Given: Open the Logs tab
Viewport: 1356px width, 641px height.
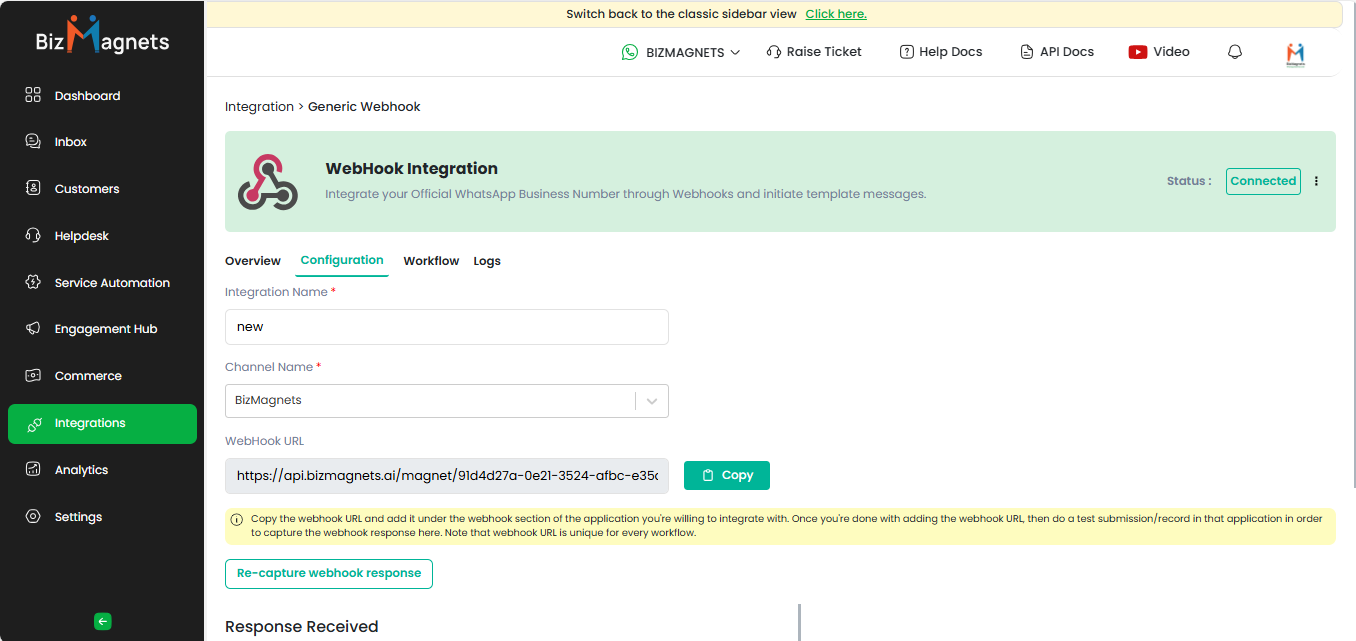Looking at the screenshot, I should [x=487, y=261].
